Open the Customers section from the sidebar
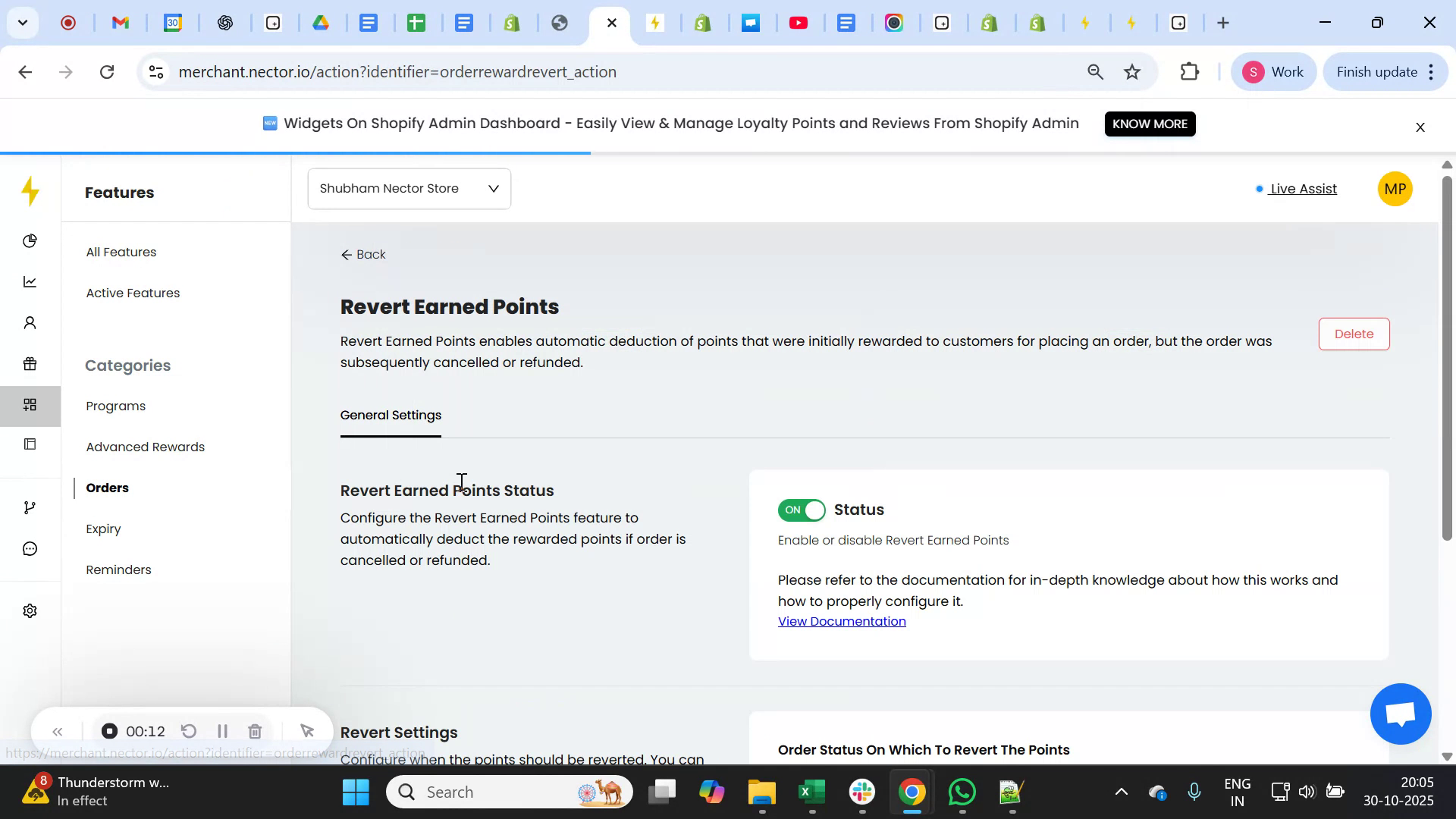This screenshot has width=1456, height=819. tap(30, 322)
